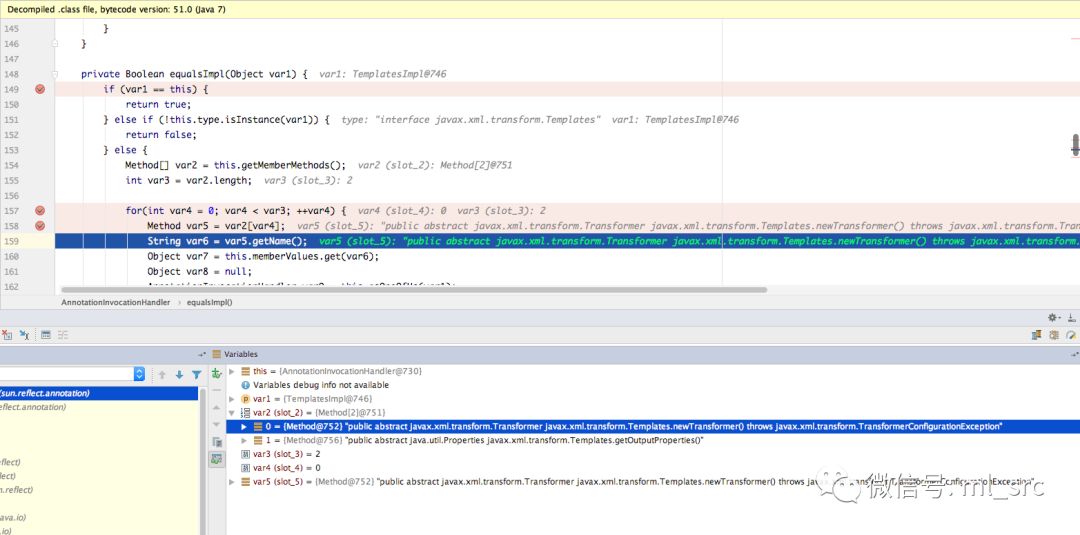Click the new watch icon in Variables

pos(216,373)
